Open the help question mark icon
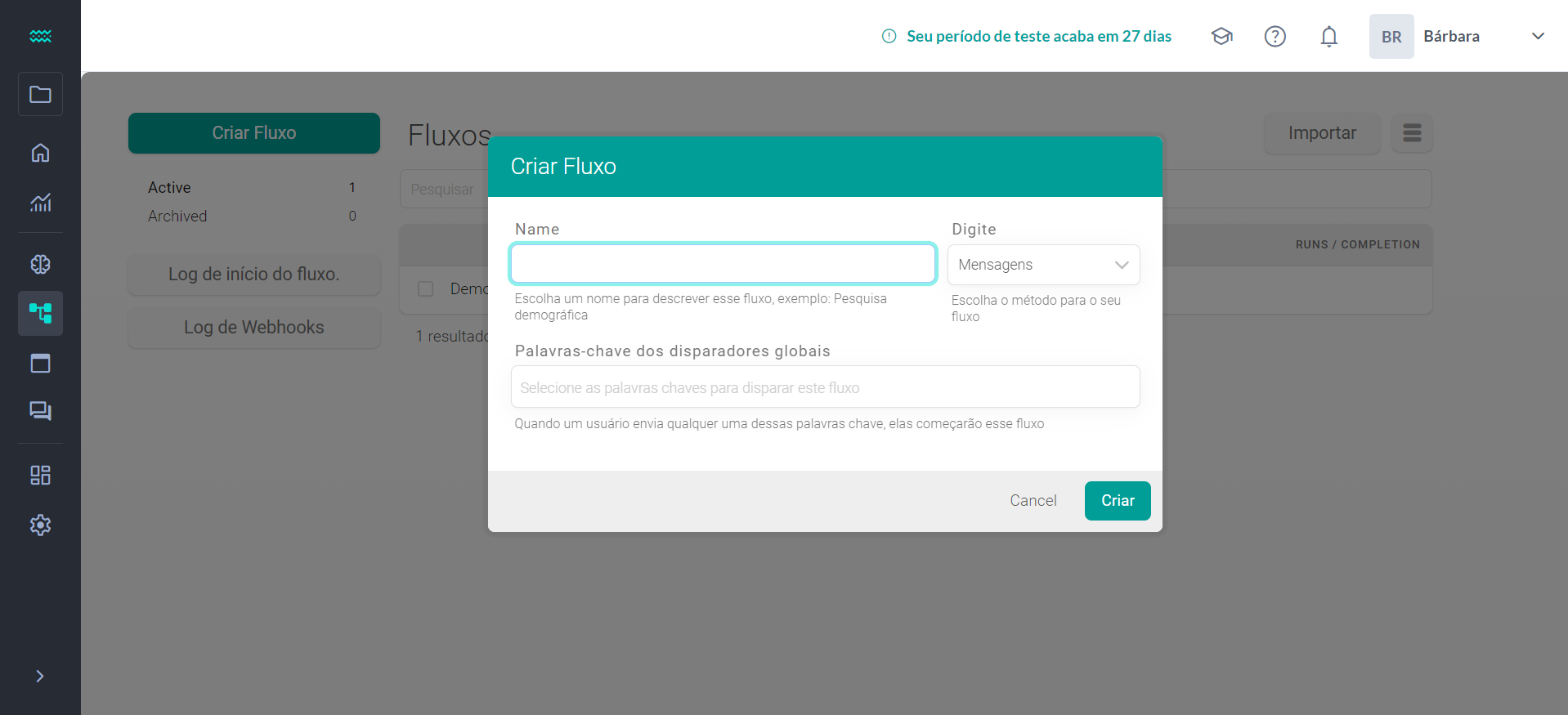Screen dimensions: 1568x715 [x=1275, y=37]
